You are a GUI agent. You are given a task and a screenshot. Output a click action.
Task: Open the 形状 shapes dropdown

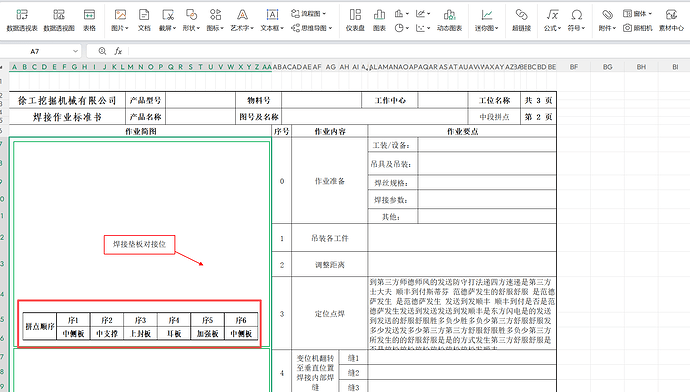[191, 20]
